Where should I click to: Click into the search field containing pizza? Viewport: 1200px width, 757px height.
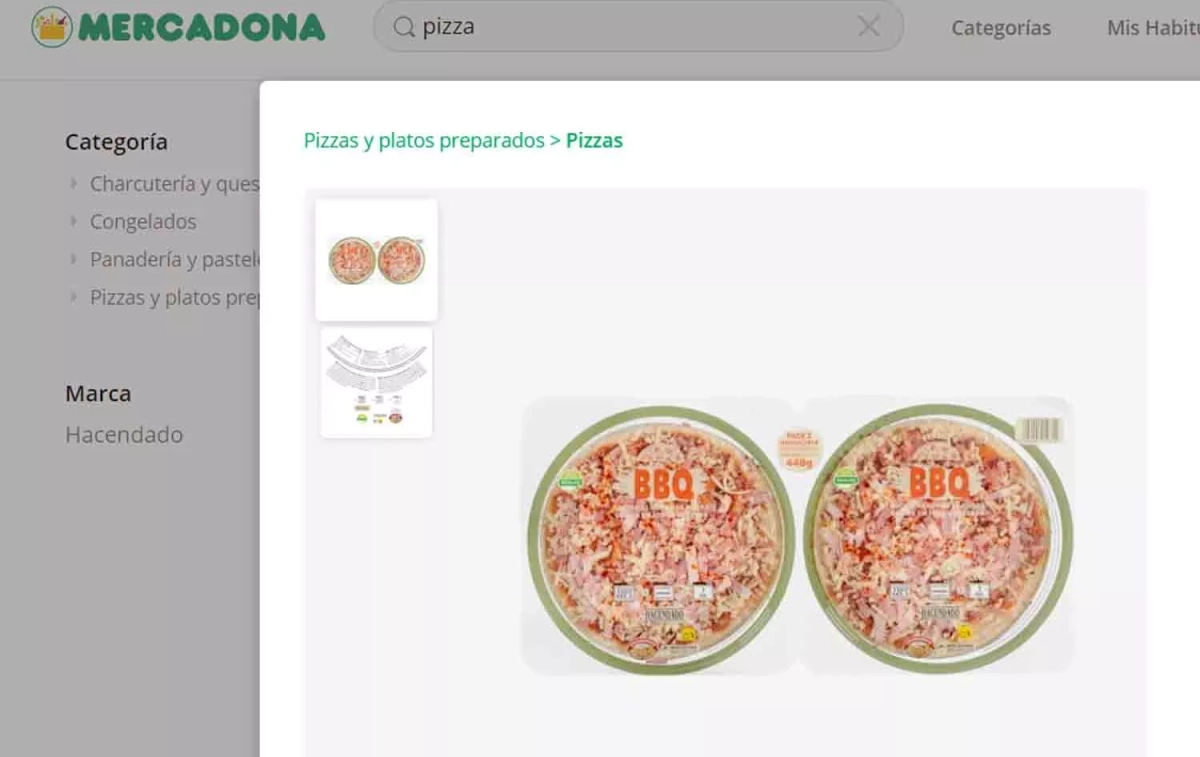638,27
